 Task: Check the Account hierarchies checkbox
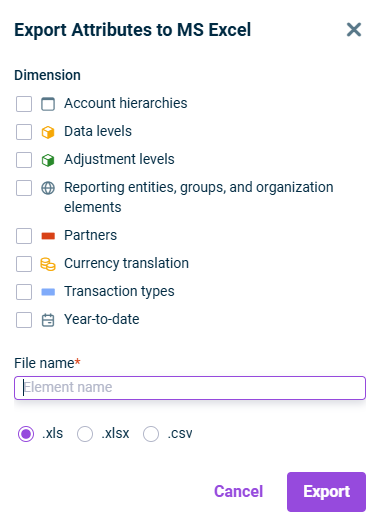pyautogui.click(x=24, y=104)
